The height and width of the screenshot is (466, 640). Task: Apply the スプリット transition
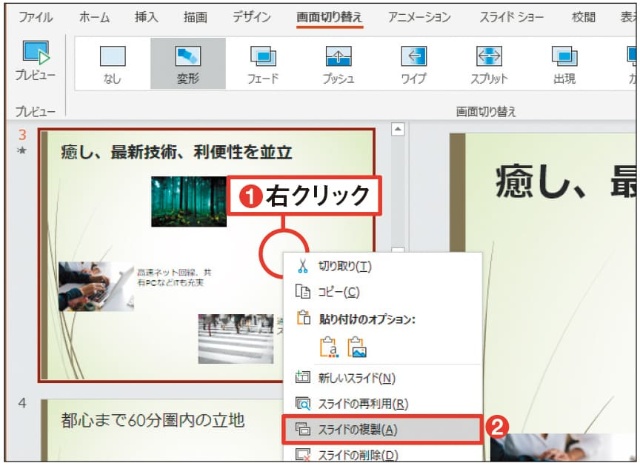pyautogui.click(x=489, y=64)
